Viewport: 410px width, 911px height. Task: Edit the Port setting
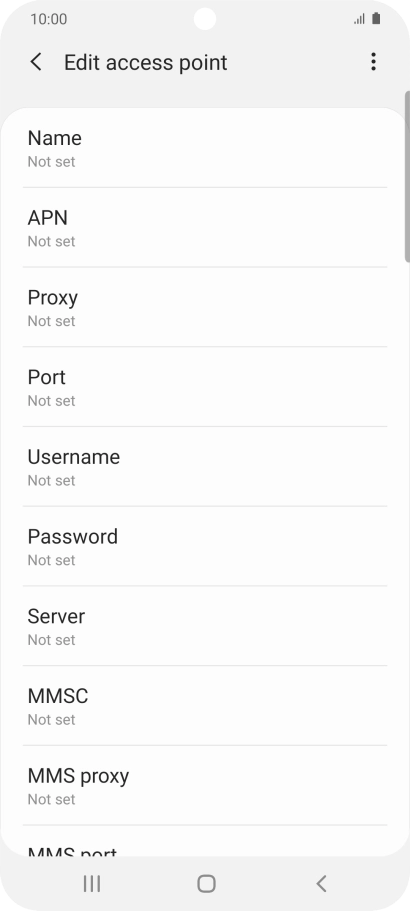pyautogui.click(x=205, y=387)
